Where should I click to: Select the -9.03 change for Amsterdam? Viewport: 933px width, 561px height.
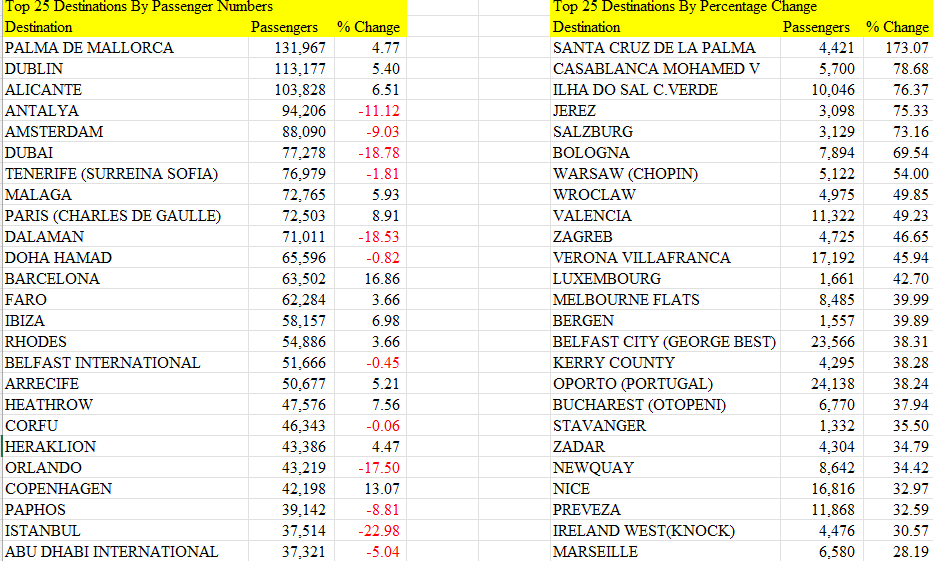click(370, 131)
